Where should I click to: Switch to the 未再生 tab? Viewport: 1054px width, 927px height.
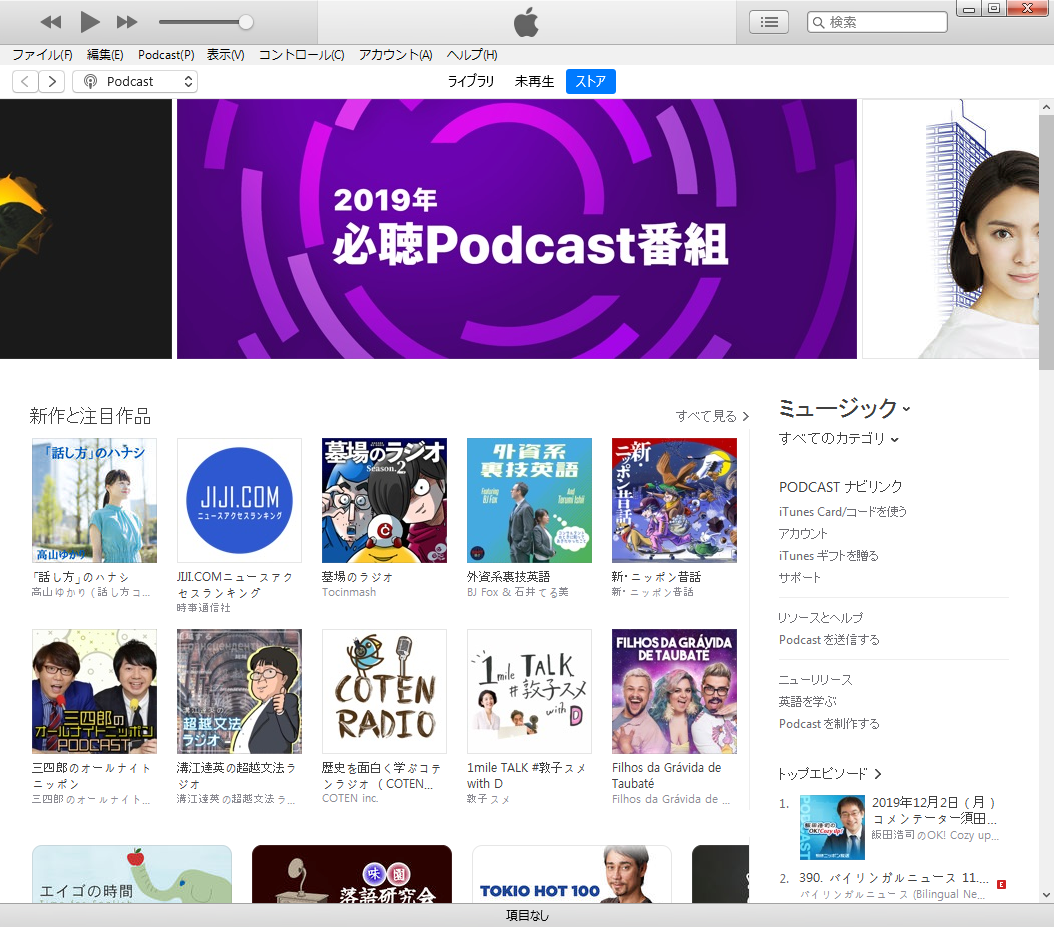pos(534,81)
